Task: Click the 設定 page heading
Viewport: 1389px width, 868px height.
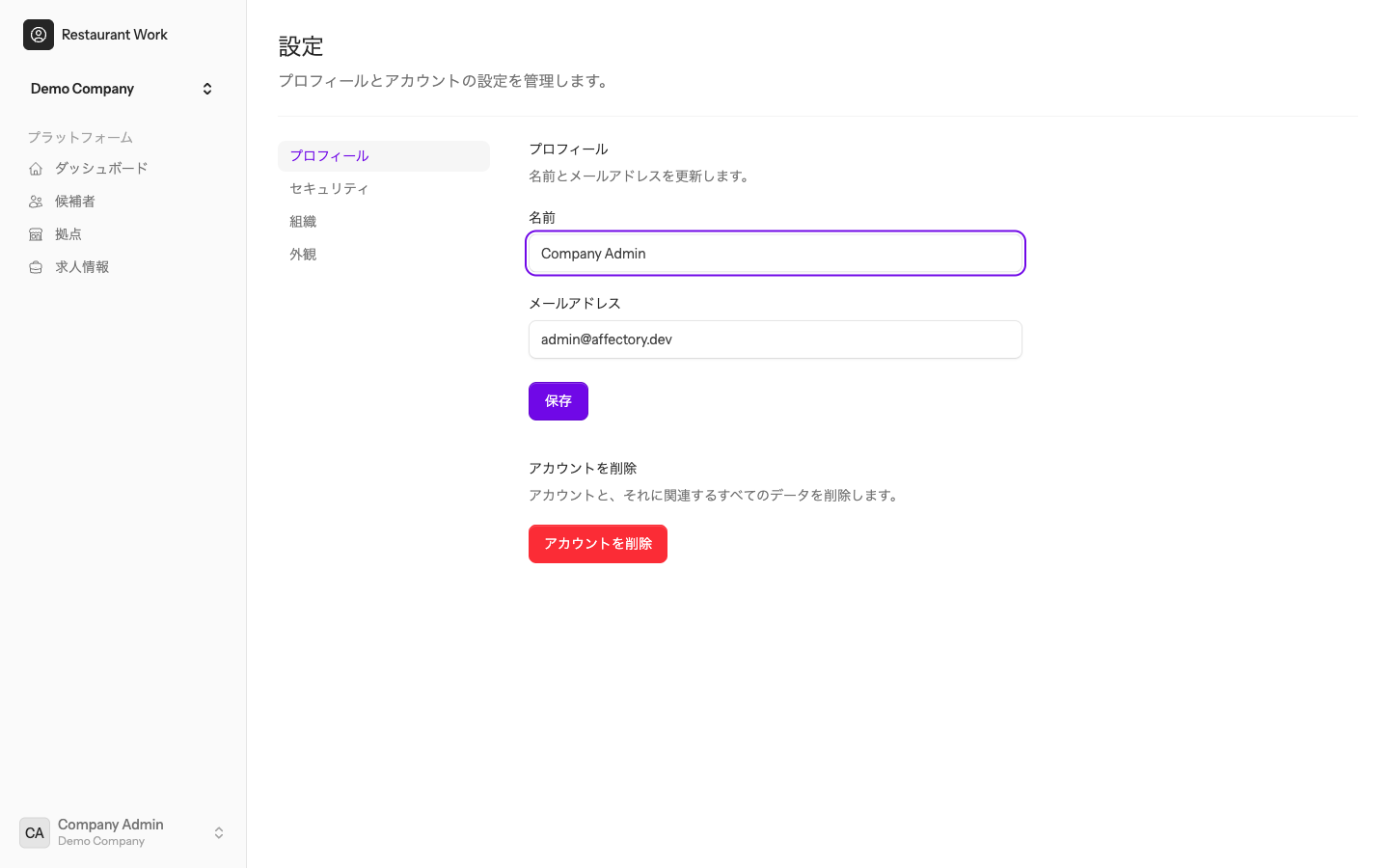Action: coord(301,46)
